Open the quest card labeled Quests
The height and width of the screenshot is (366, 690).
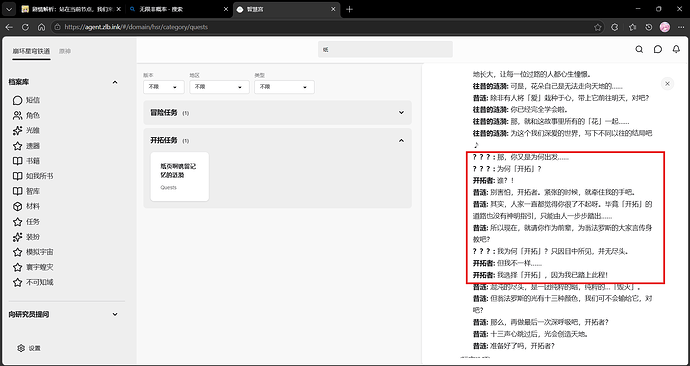180,176
